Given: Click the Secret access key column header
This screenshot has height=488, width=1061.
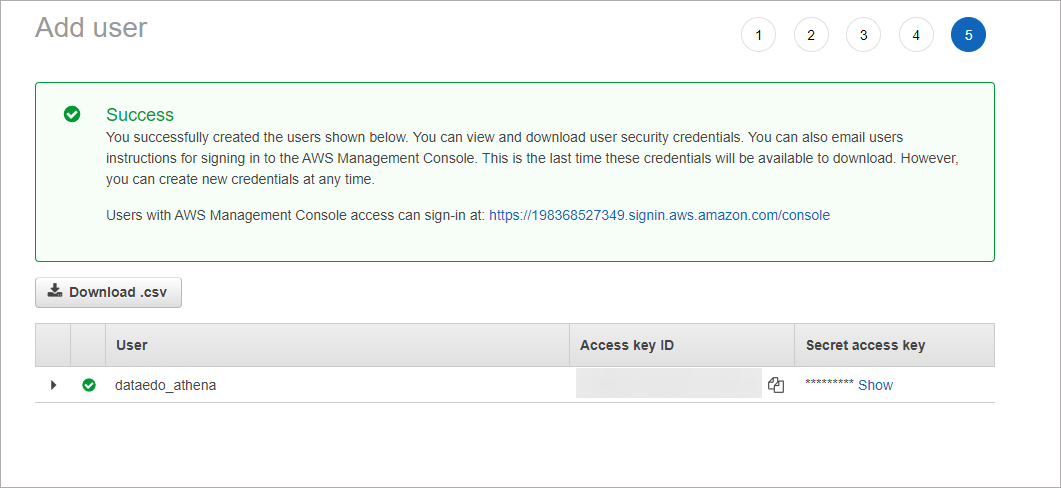Looking at the screenshot, I should click(865, 345).
